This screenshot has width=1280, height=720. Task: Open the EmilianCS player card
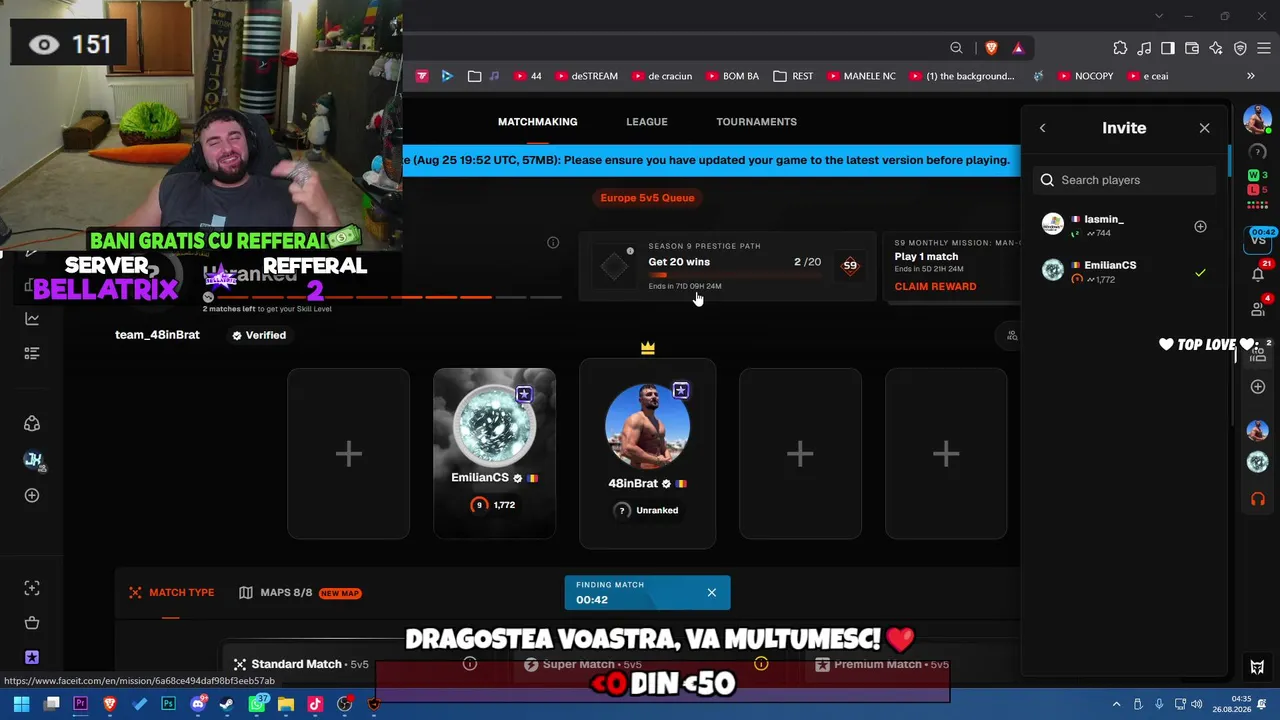494,454
